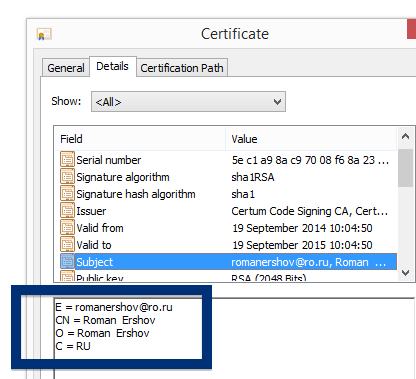Open the Certification Path tab

click(x=182, y=68)
